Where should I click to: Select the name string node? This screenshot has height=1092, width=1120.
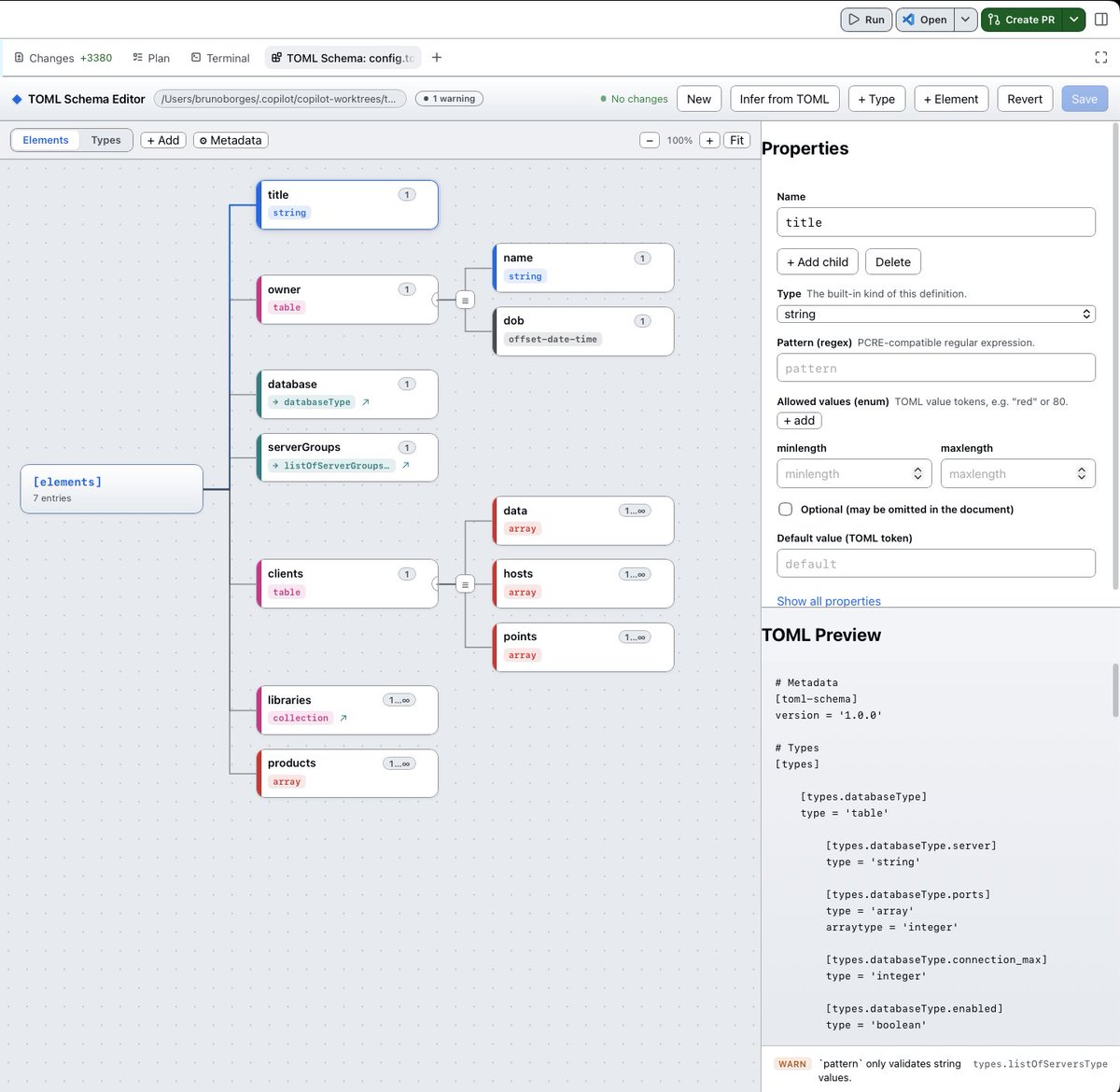[583, 268]
